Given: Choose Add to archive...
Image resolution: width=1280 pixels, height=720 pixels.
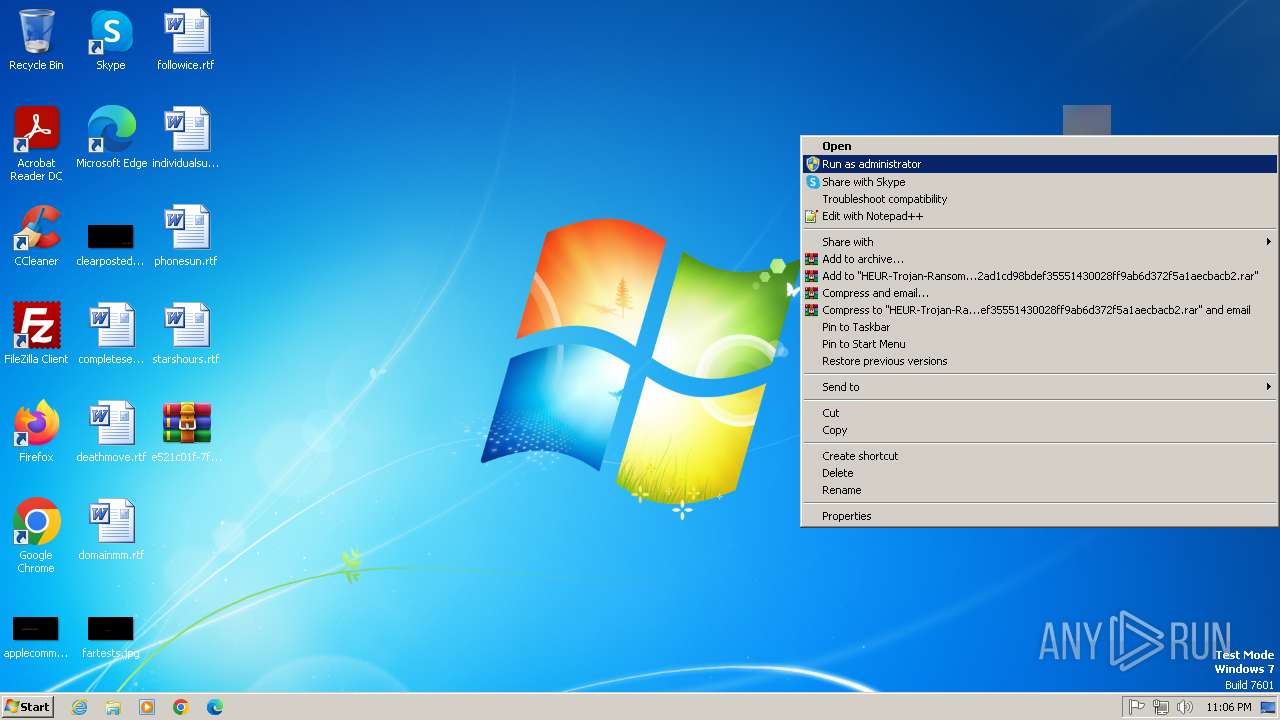Looking at the screenshot, I should point(1040,259).
